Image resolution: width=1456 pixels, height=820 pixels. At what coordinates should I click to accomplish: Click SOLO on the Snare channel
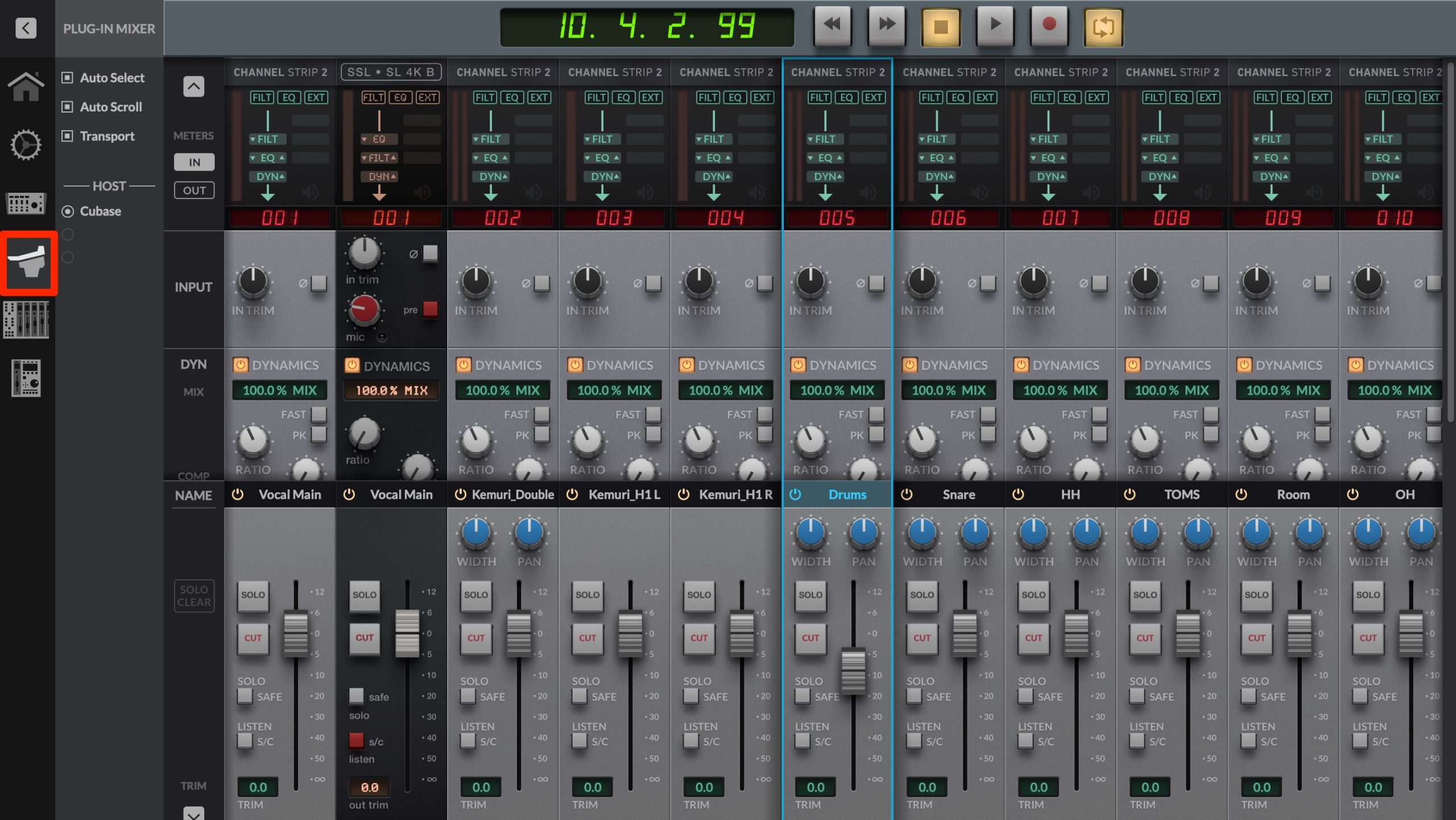[x=922, y=595]
